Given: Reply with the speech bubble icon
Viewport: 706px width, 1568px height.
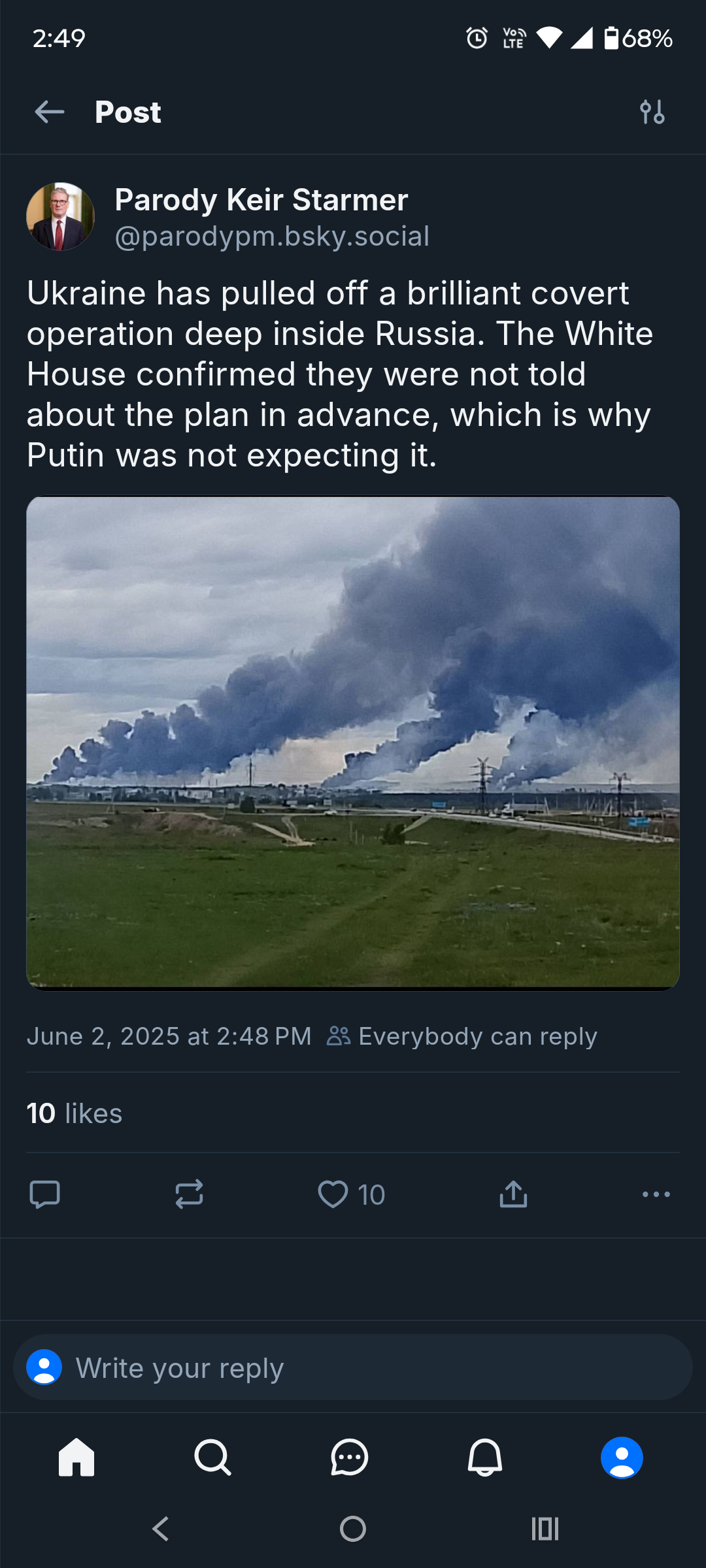Looking at the screenshot, I should pyautogui.click(x=45, y=1194).
